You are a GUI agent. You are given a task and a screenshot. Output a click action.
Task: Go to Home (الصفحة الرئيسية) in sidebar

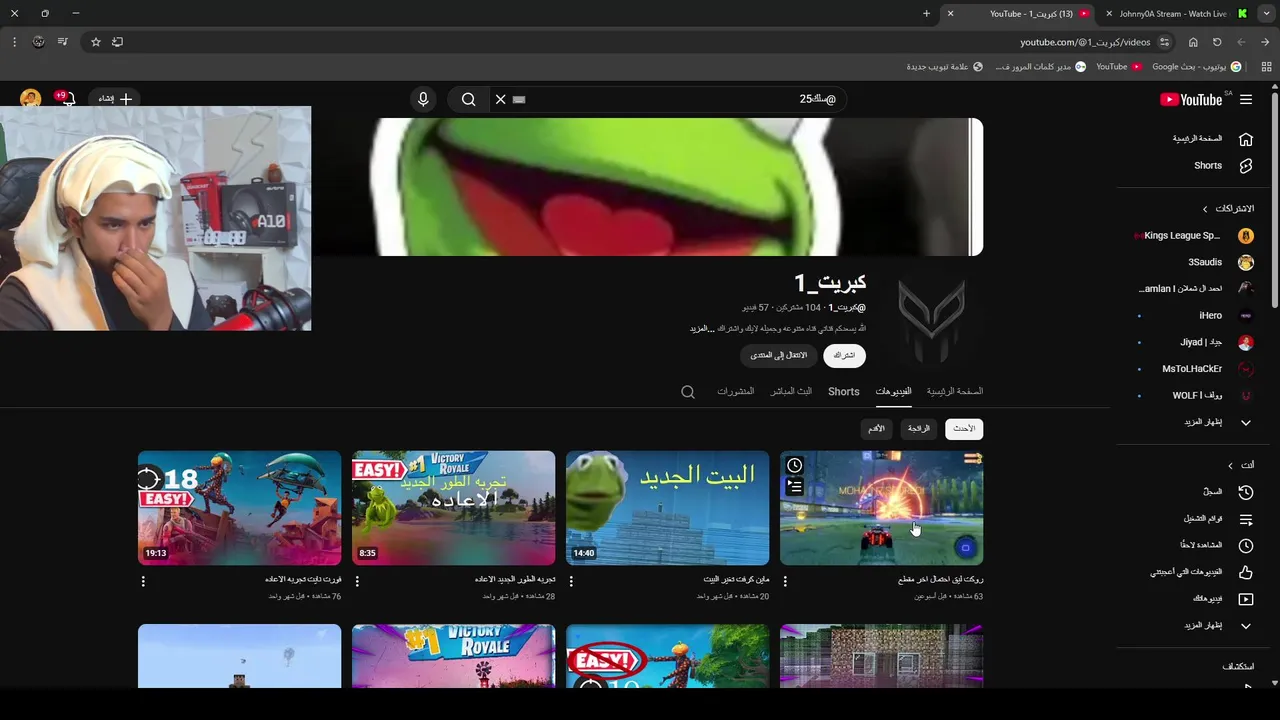point(1212,139)
